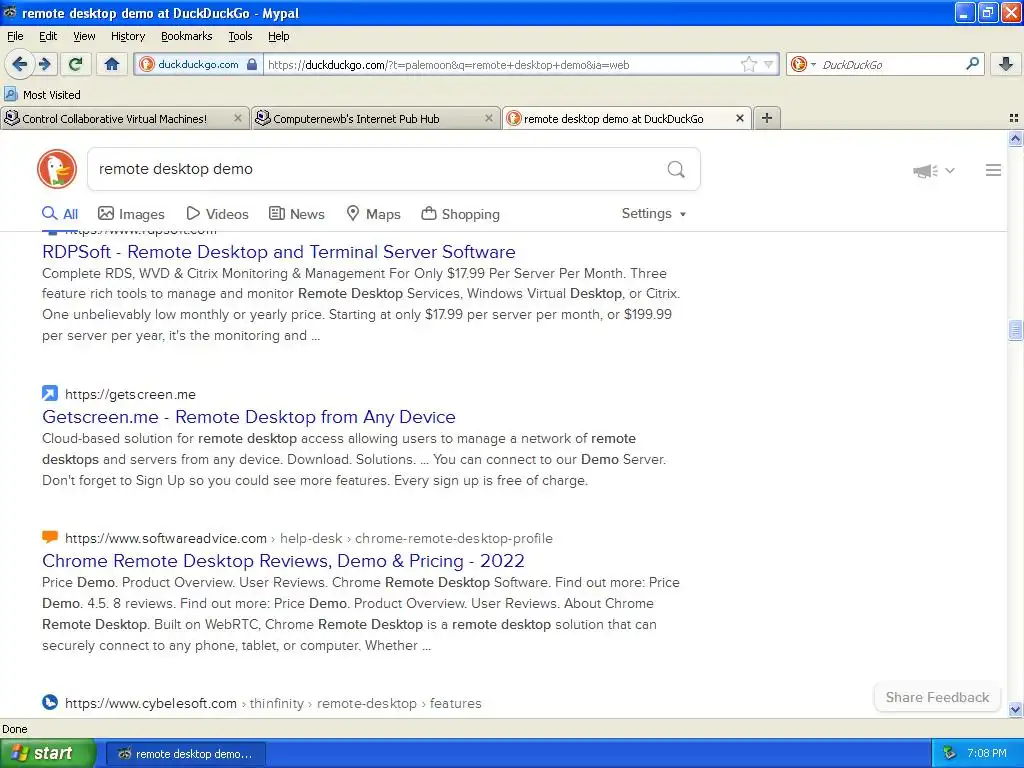Select the remote desktop demo taskbar button
1024x768 pixels.
tap(185, 754)
